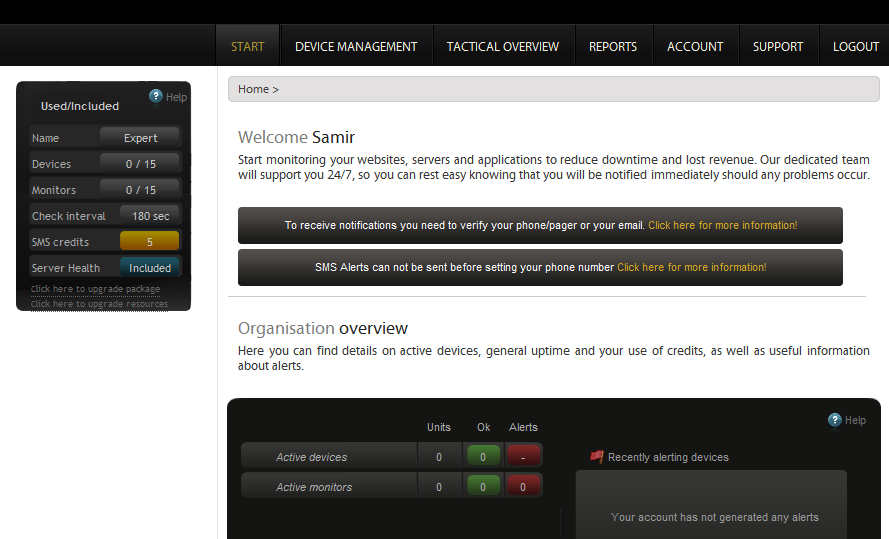Click the verify email notification info link

(x=722, y=226)
